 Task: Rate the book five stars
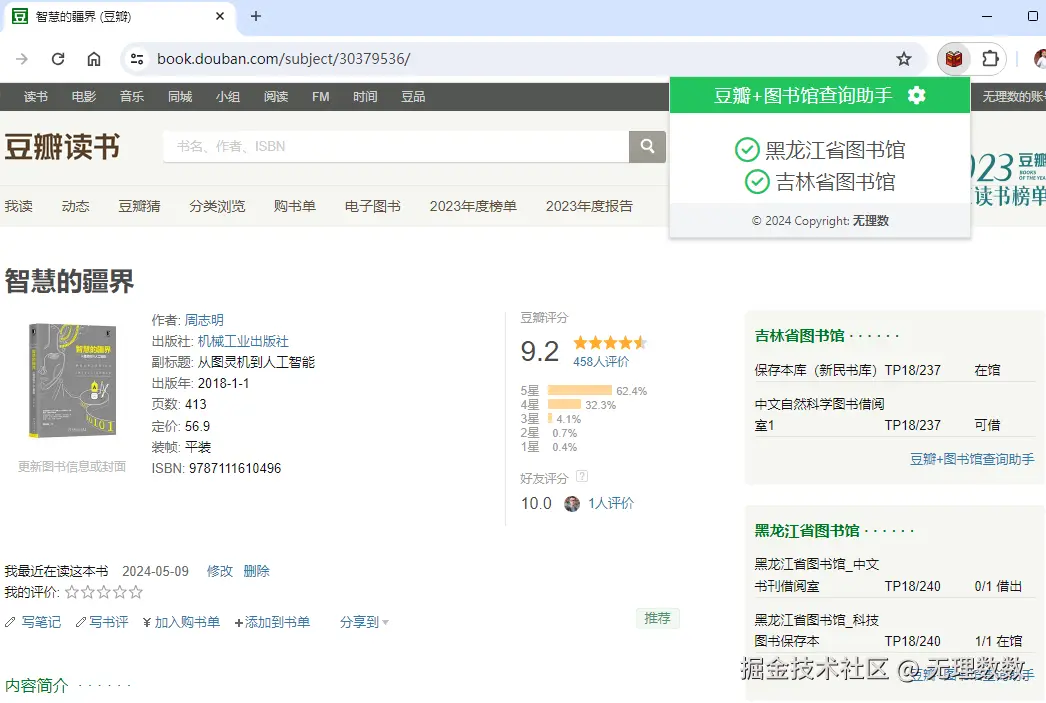coord(136,592)
